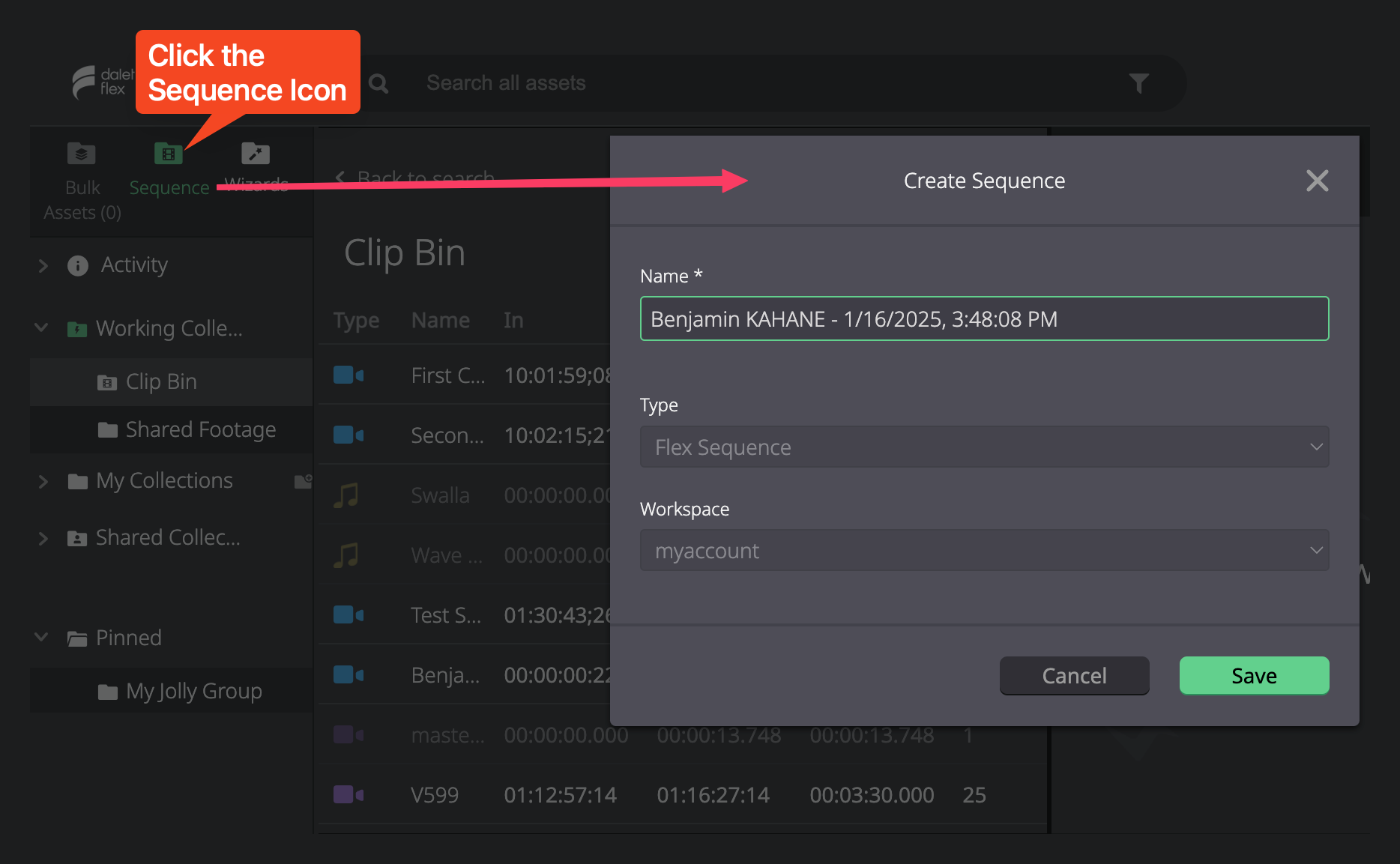Click the new collection icon beside My Collections
This screenshot has height=864, width=1400.
click(x=303, y=481)
